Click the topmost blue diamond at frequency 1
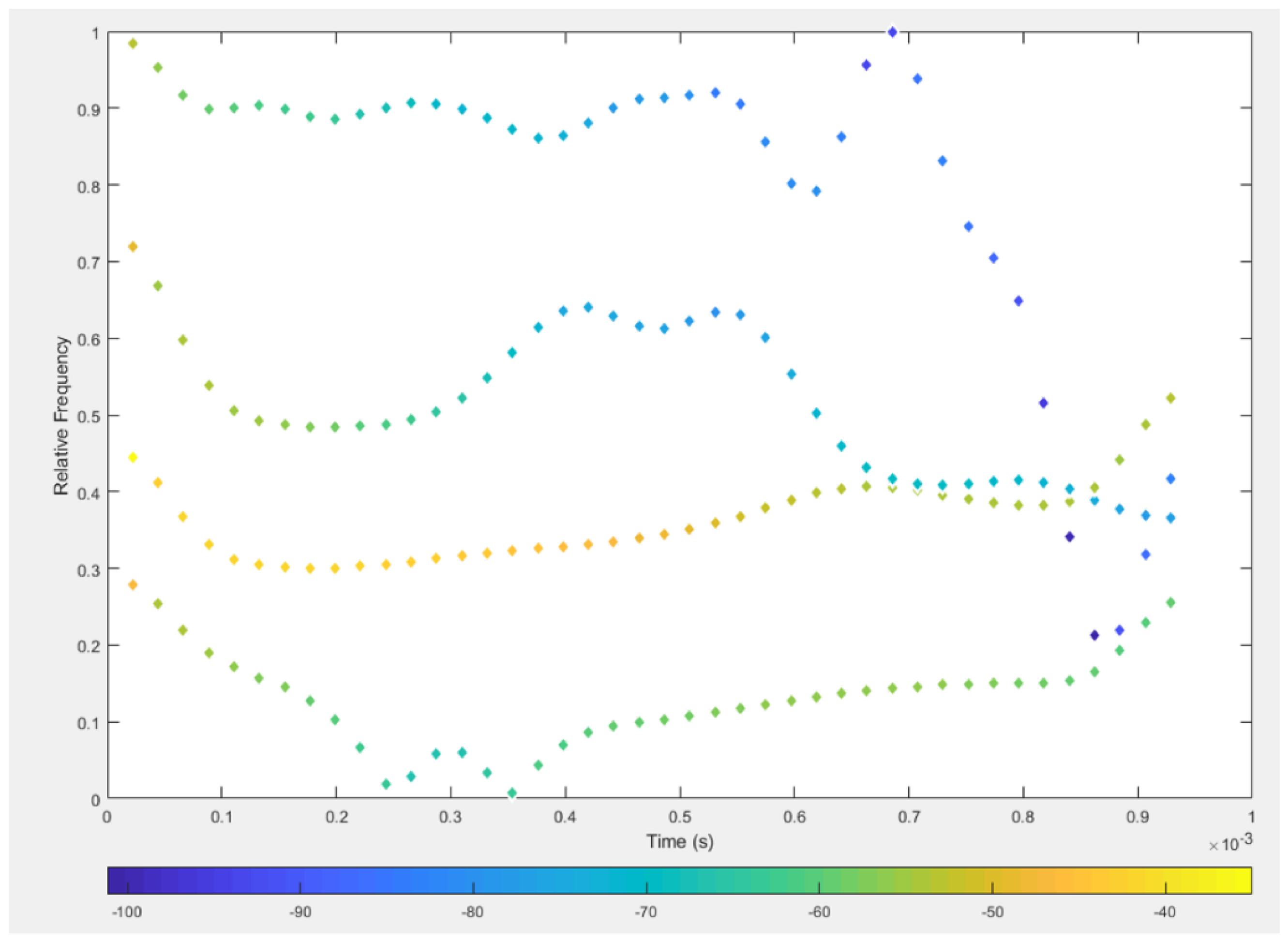 pos(892,32)
